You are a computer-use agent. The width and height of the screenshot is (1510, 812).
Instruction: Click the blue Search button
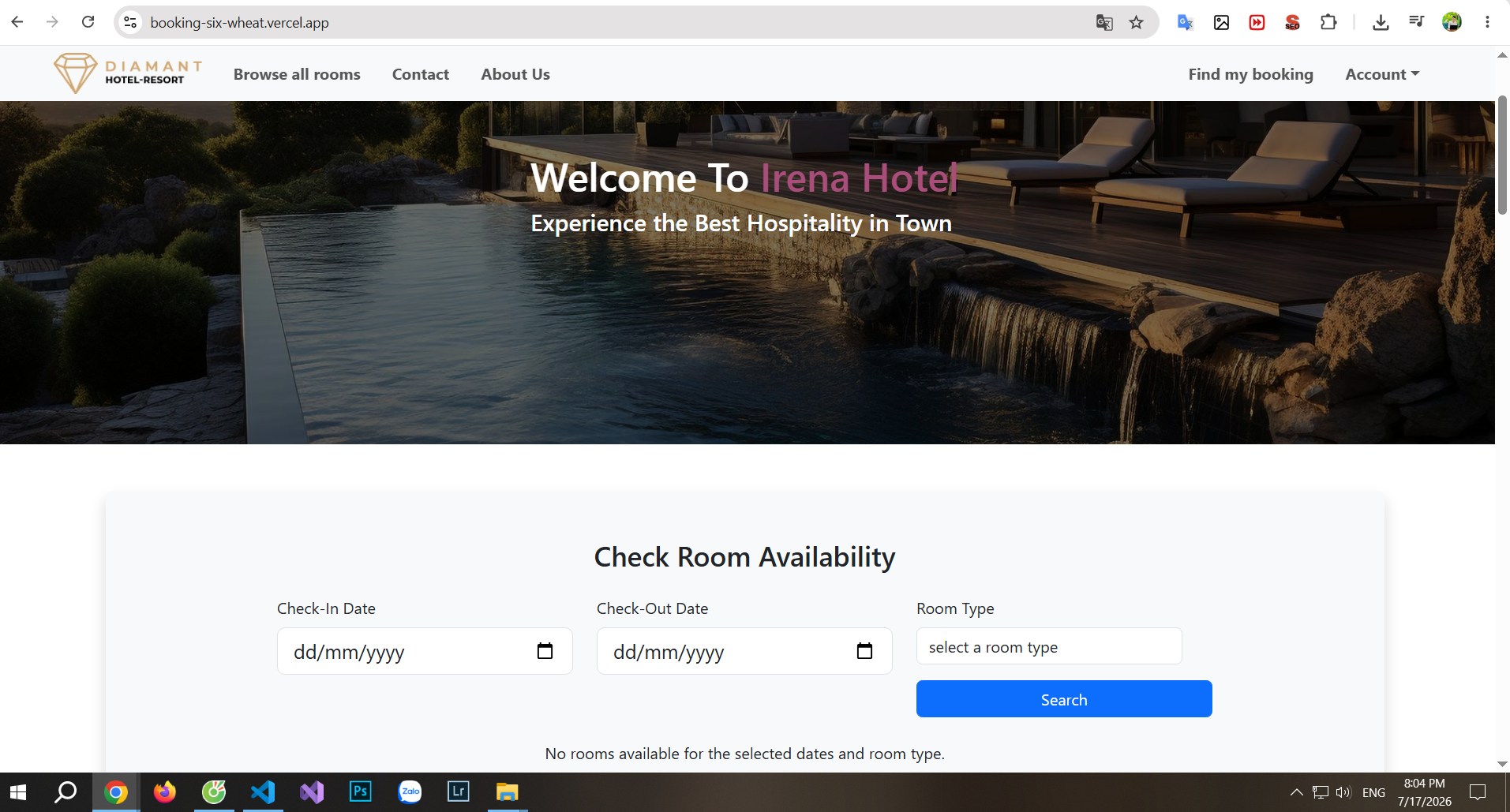coord(1064,699)
